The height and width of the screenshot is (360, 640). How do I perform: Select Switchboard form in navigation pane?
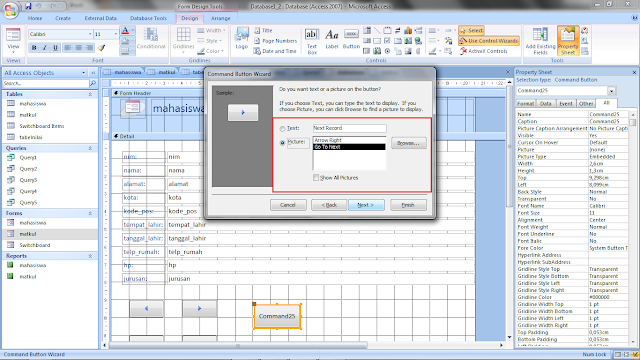pyautogui.click(x=35, y=245)
